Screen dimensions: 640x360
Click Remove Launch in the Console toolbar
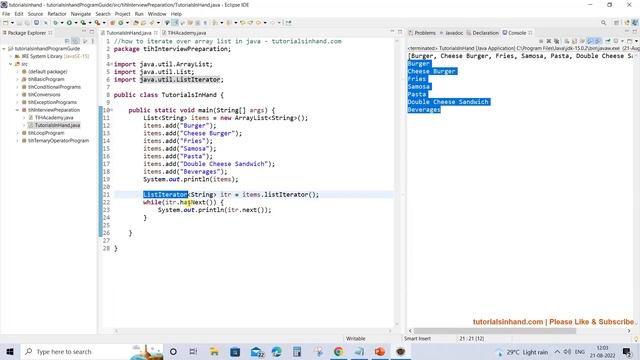(549, 41)
